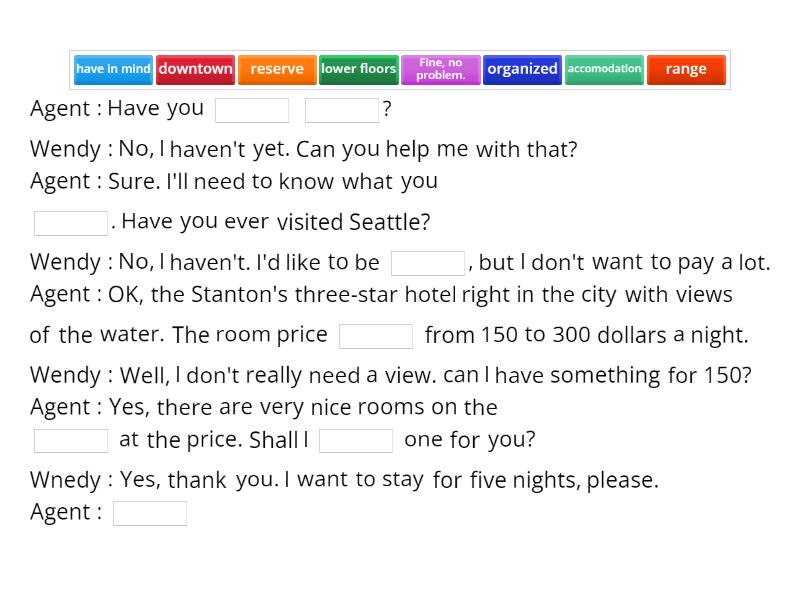Screen dimensions: 800x600
Task: Click blank after 'I'd like to be'
Action: click(428, 263)
